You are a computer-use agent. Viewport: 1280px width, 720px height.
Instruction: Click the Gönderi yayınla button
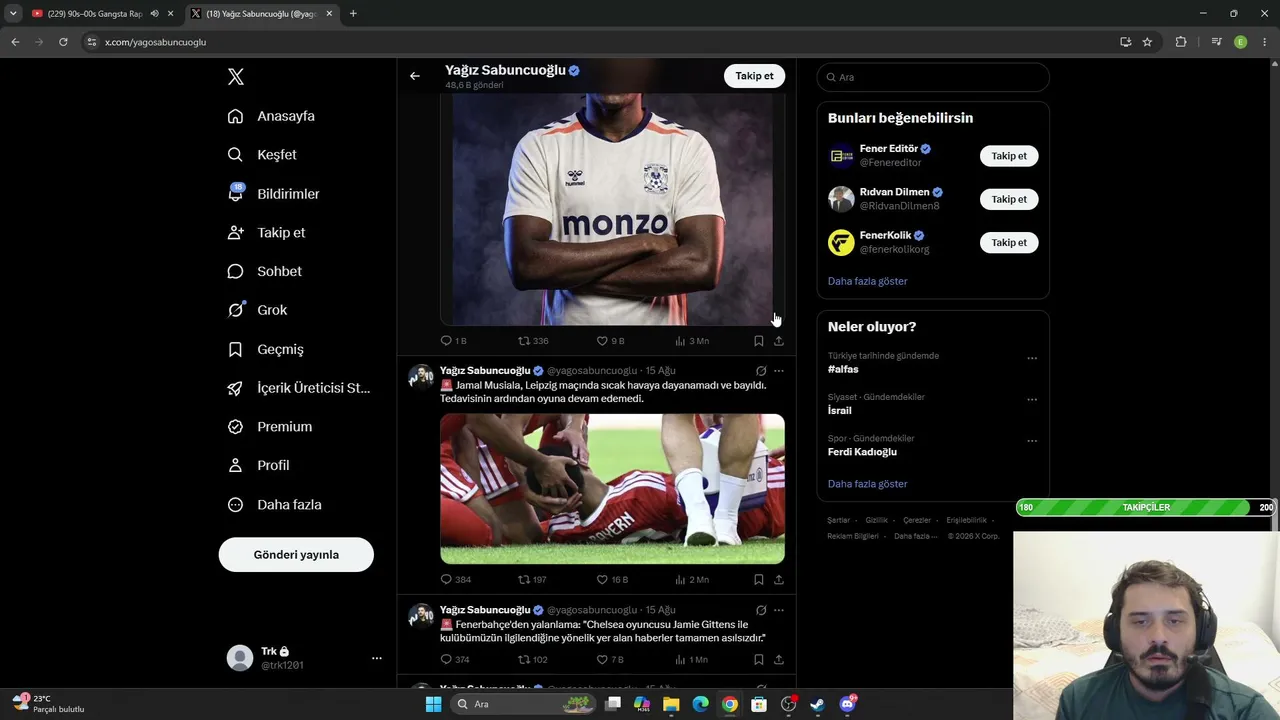click(296, 555)
